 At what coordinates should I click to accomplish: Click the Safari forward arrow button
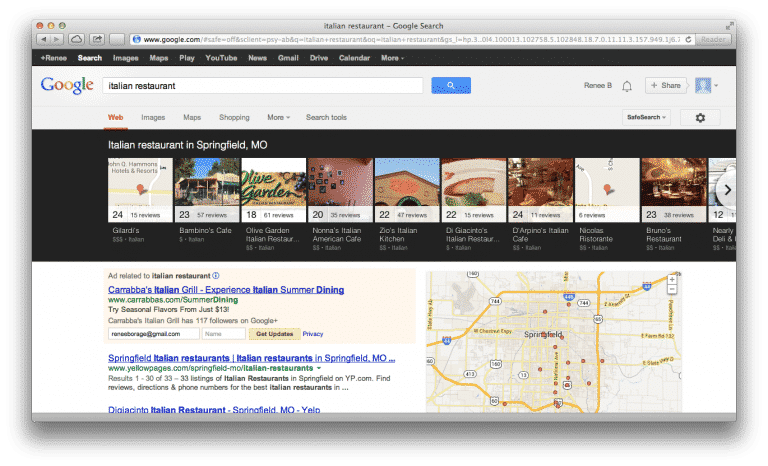(x=57, y=39)
